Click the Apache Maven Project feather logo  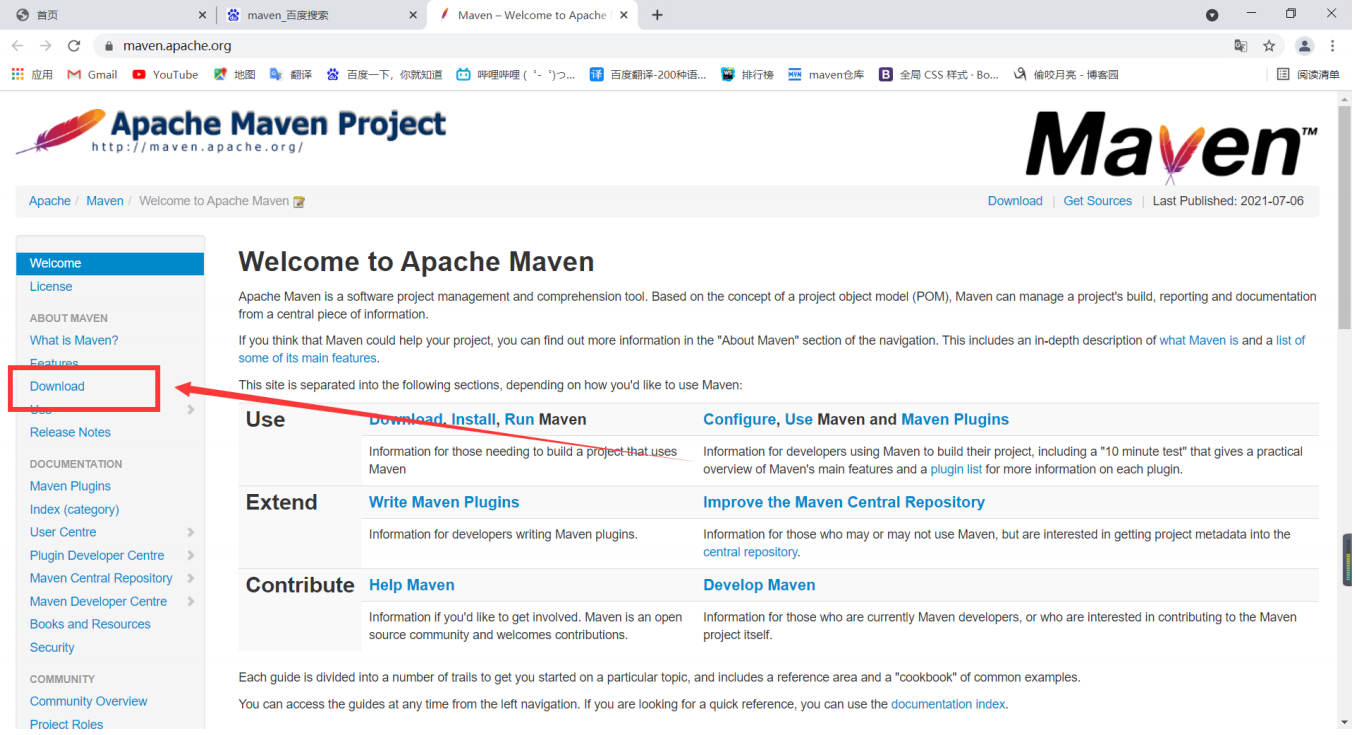pyautogui.click(x=231, y=131)
